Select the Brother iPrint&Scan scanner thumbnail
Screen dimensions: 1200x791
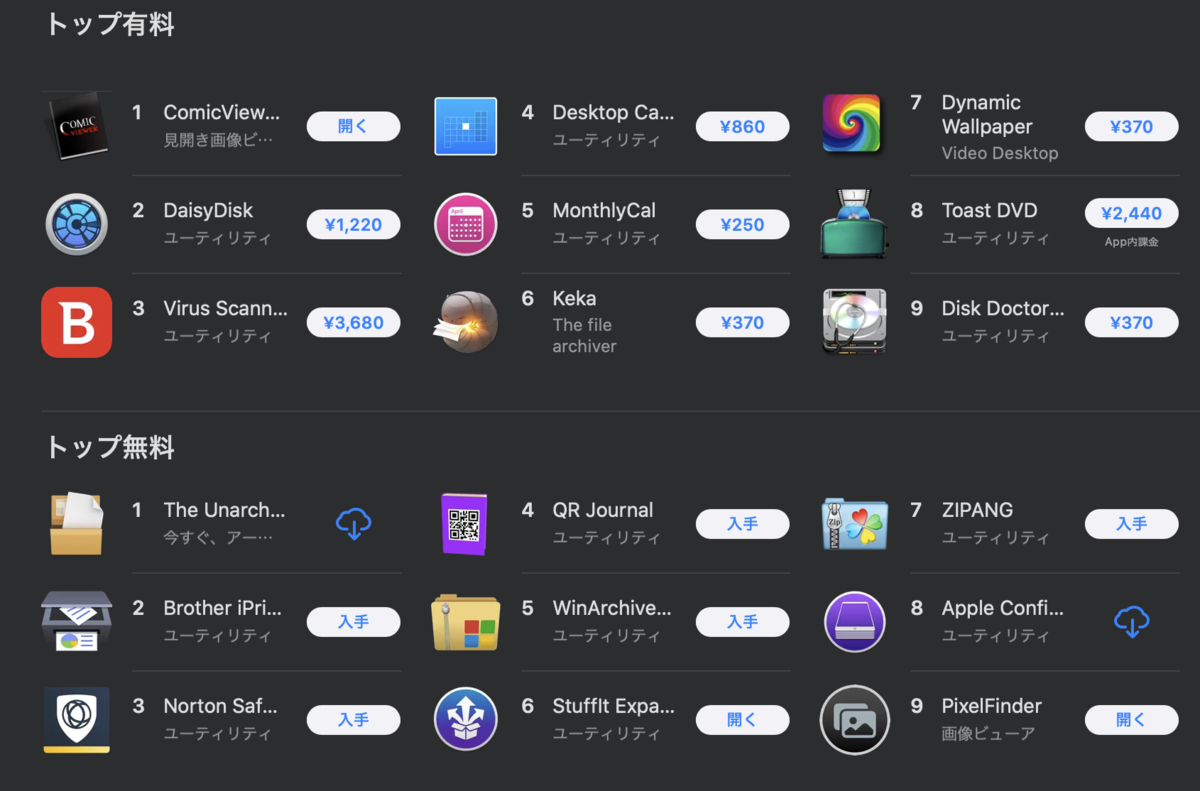77,621
